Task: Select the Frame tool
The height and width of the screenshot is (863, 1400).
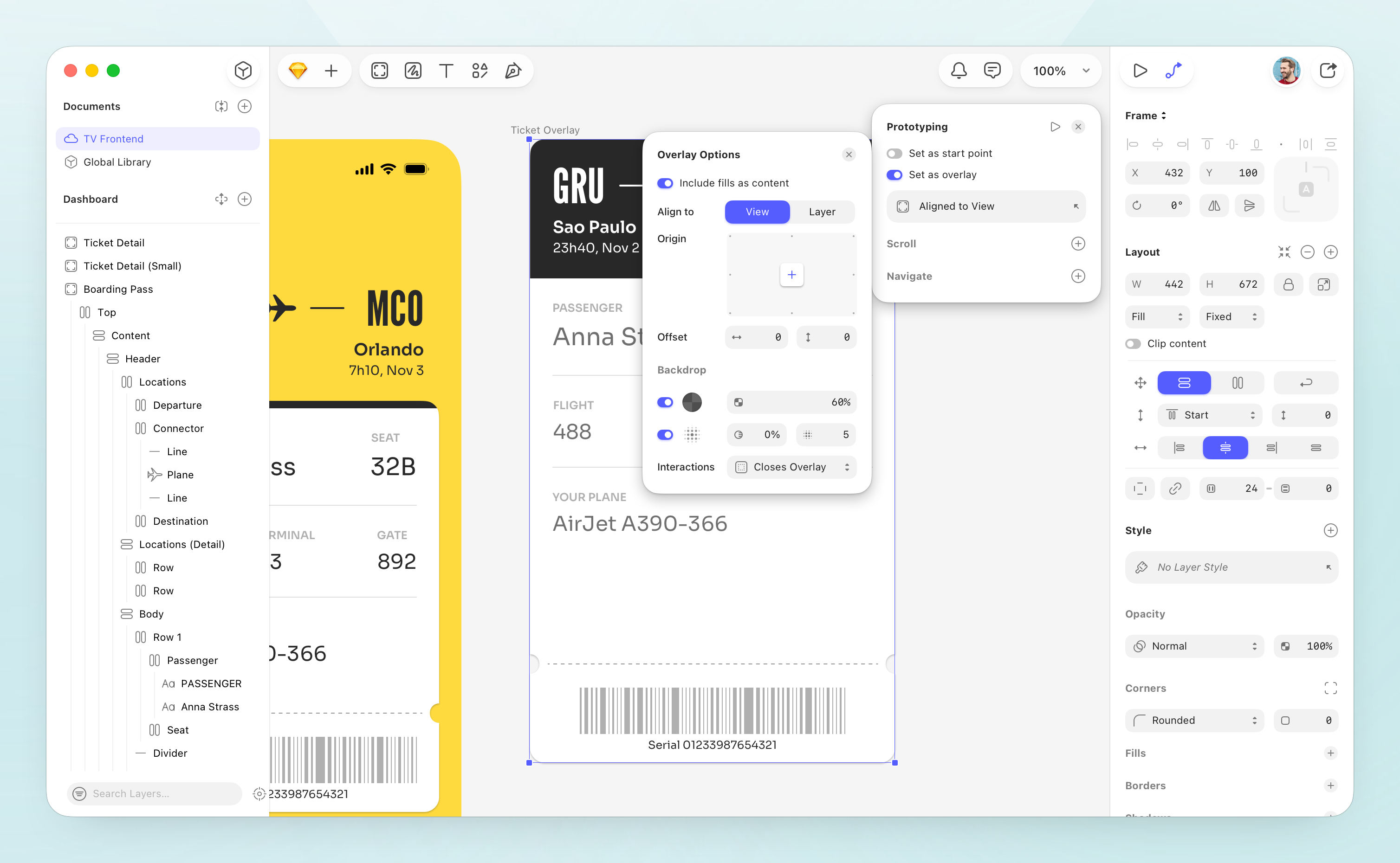Action: point(380,71)
